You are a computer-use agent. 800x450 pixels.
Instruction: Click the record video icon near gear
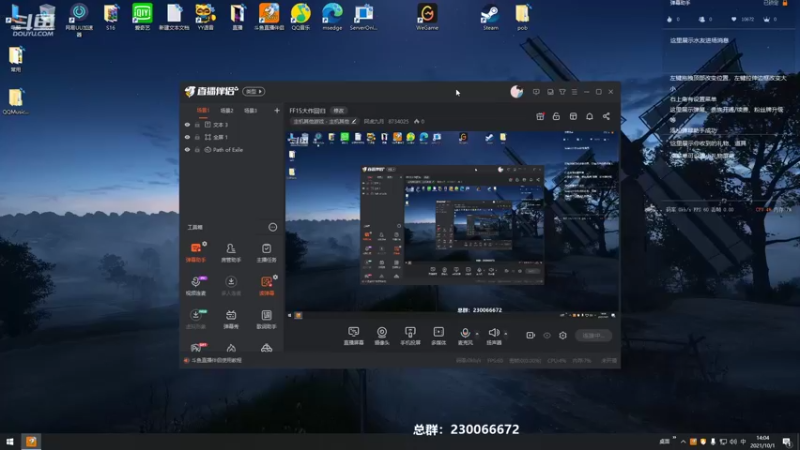point(531,335)
